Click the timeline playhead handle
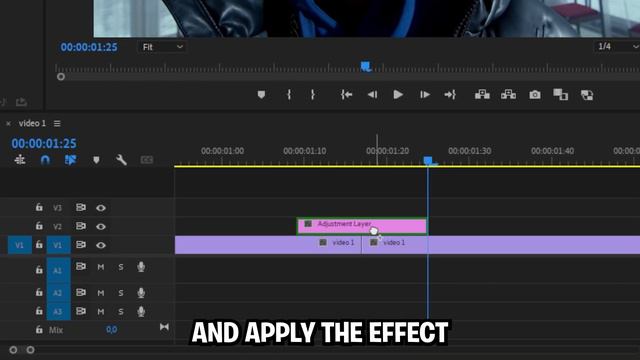Viewport: 640px width, 360px height. (428, 160)
